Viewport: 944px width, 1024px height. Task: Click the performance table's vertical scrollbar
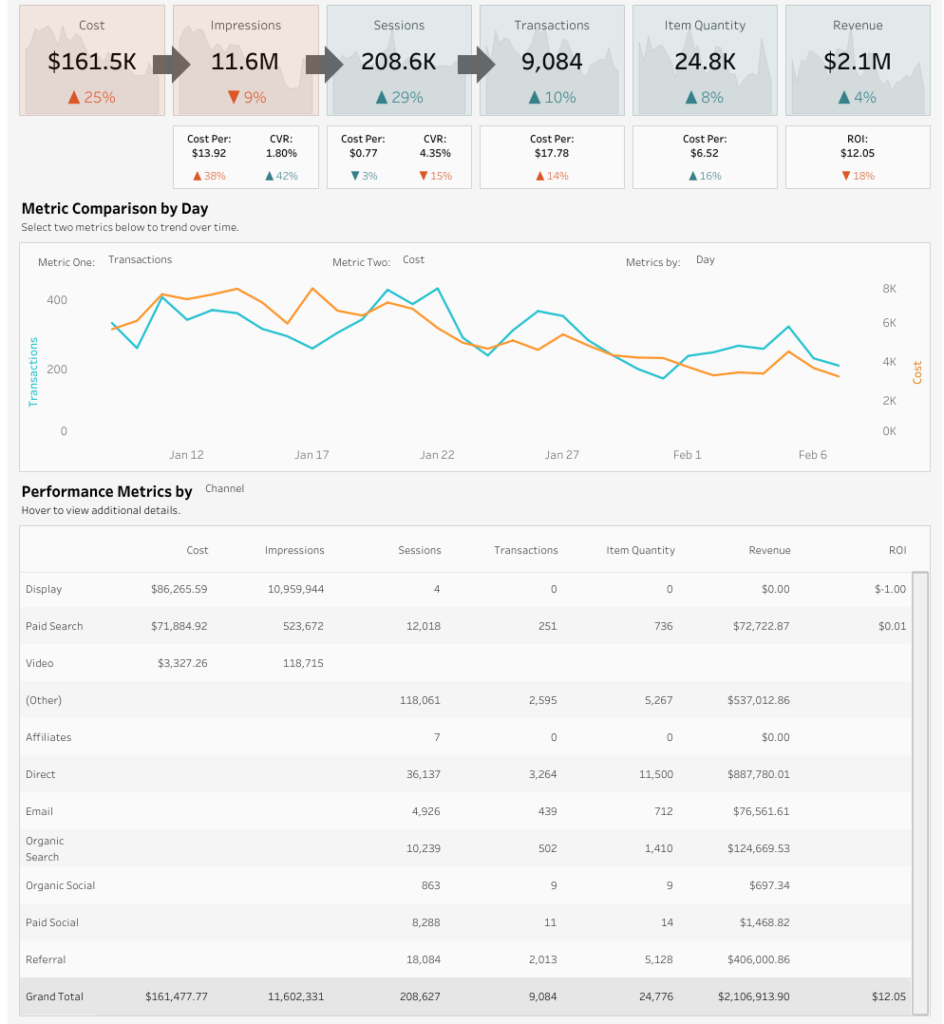(922, 780)
